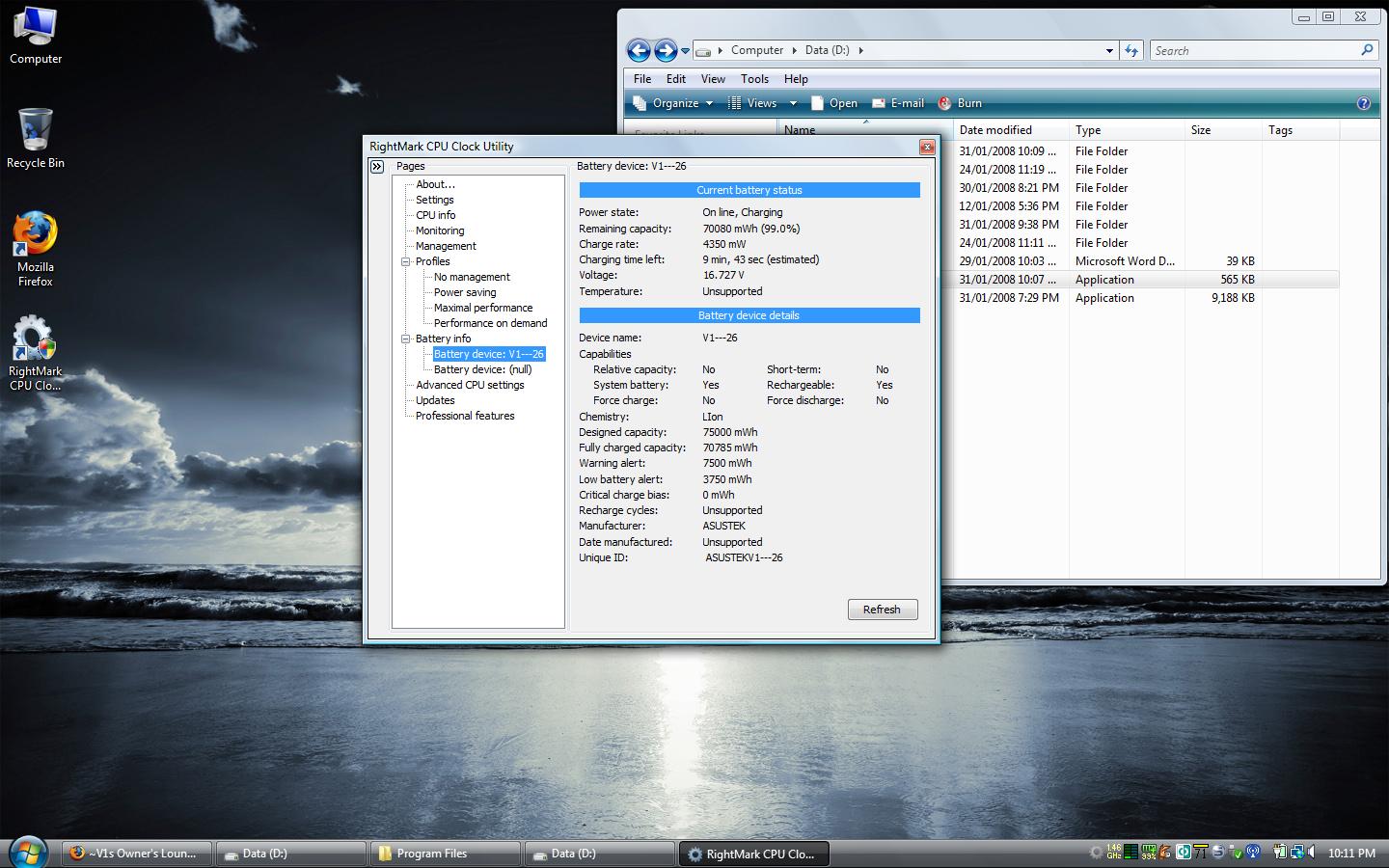The height and width of the screenshot is (868, 1389).
Task: Switch to Program Files taskbar window
Action: tap(445, 854)
